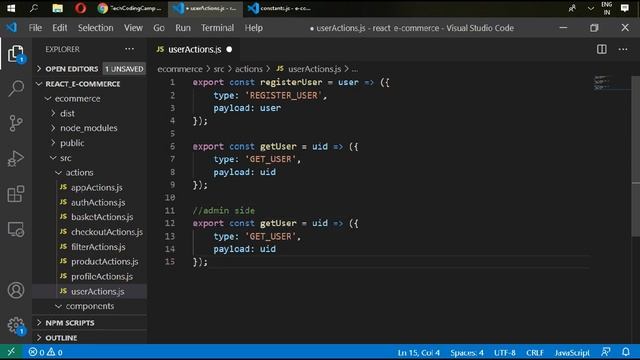640x360 pixels.
Task: Click the actions breadcrumb segment
Action: (249, 69)
